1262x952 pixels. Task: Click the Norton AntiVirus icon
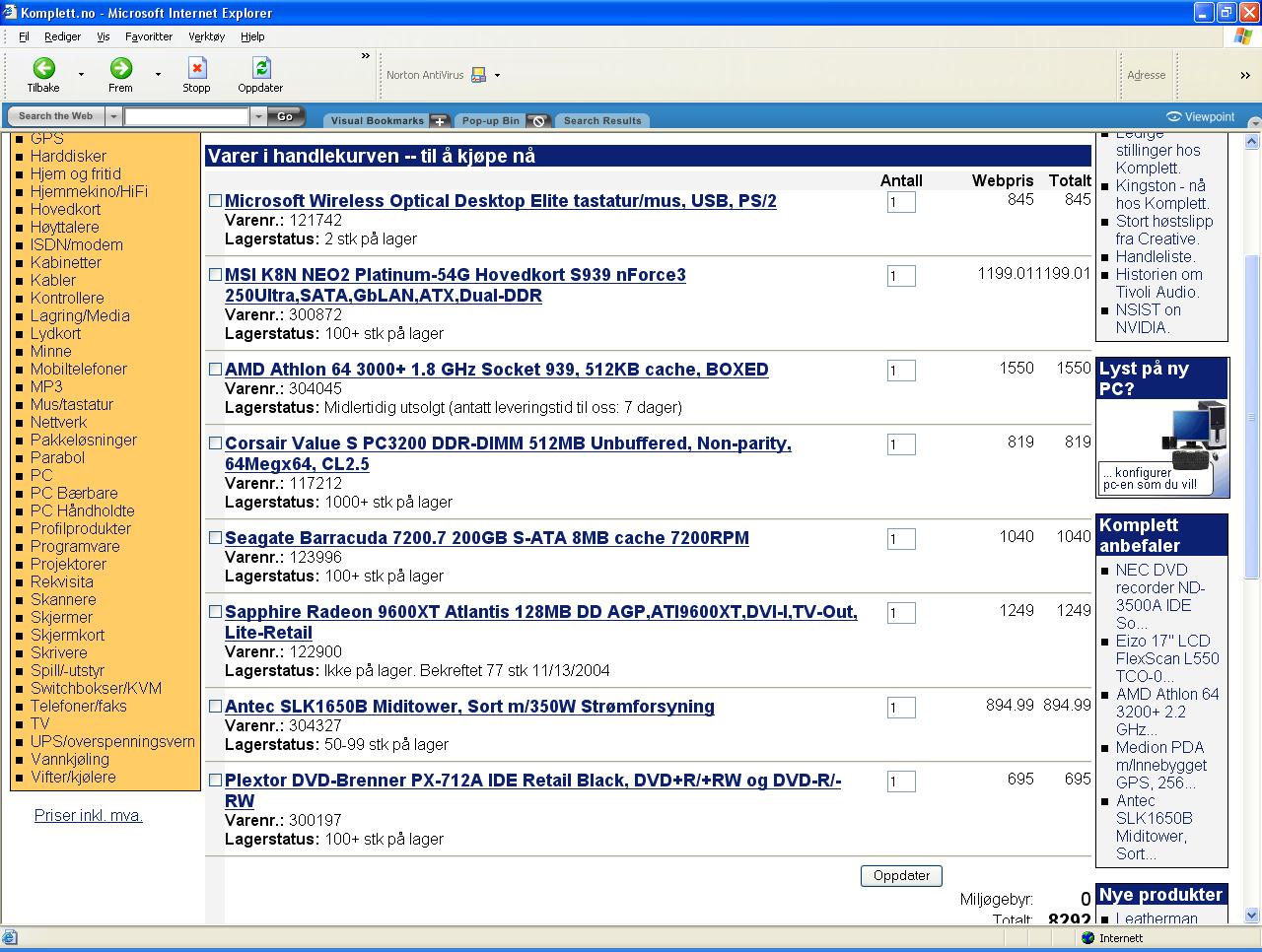[479, 75]
